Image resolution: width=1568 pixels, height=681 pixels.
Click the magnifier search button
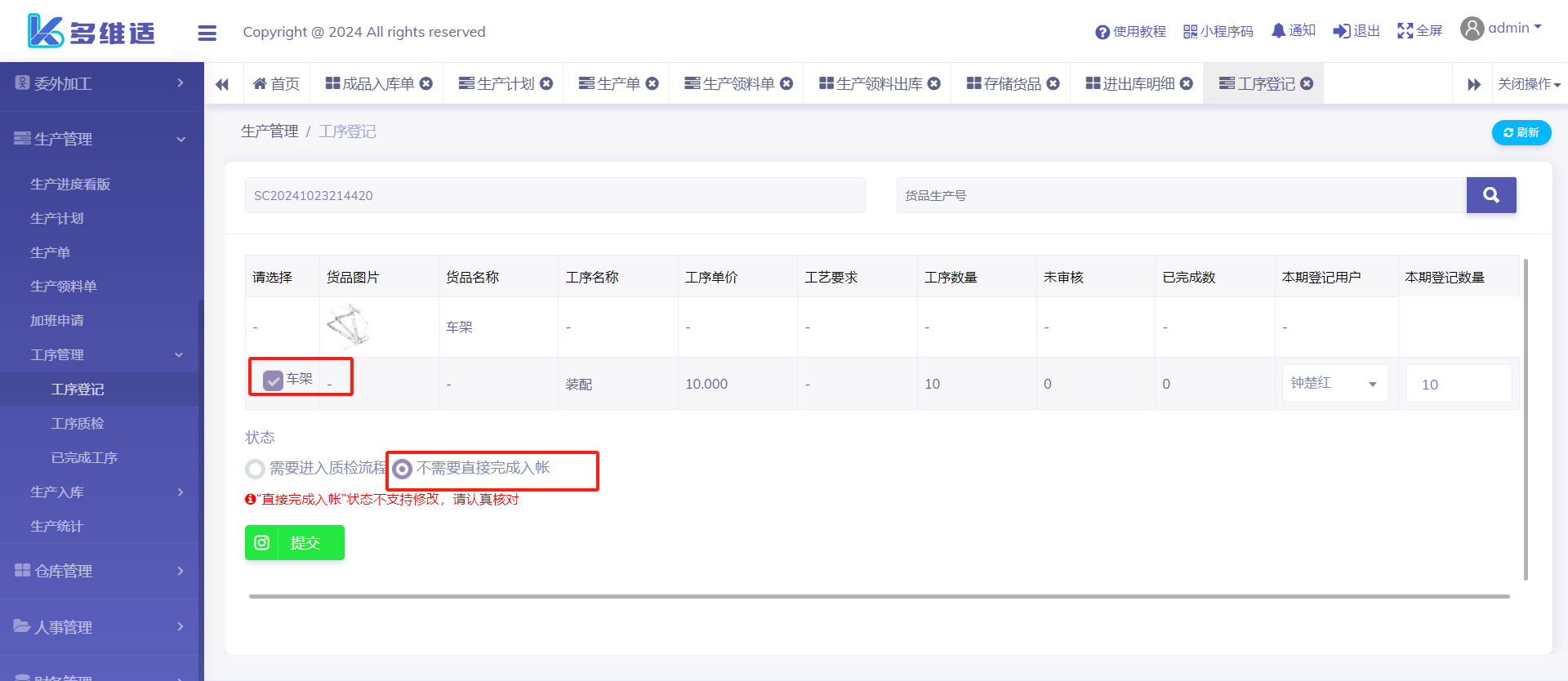[x=1490, y=195]
